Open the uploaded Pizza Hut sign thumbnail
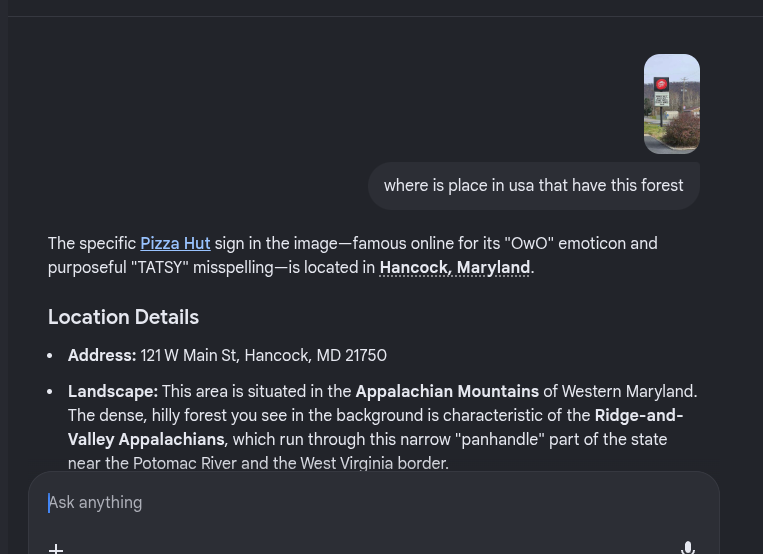Screen dimensions: 763x554 pyautogui.click(x=671, y=104)
